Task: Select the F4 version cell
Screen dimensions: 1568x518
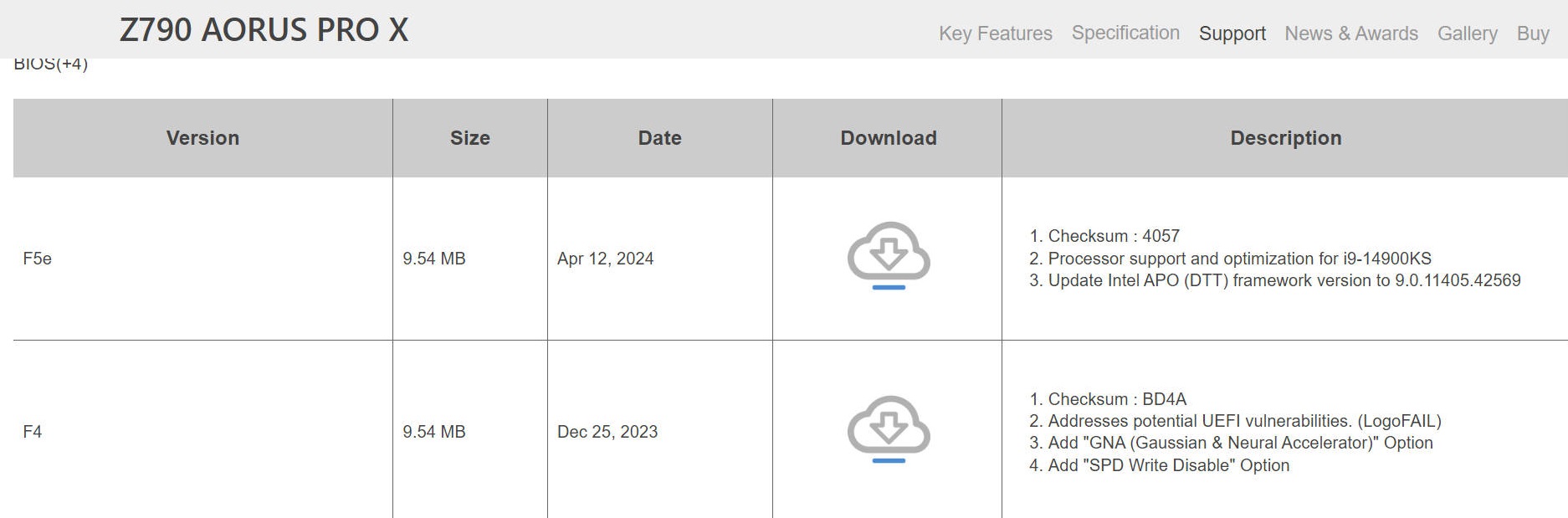Action: 33,432
